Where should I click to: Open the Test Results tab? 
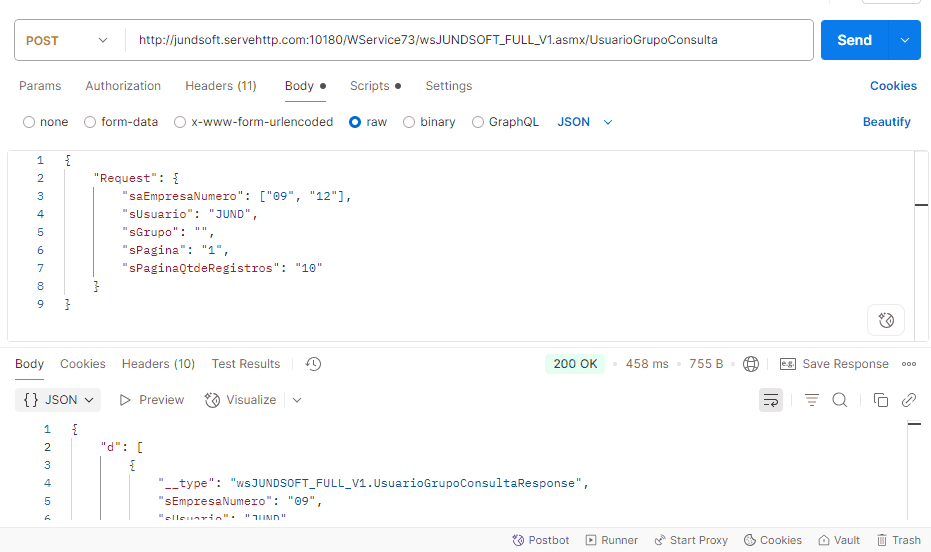pyautogui.click(x=246, y=364)
